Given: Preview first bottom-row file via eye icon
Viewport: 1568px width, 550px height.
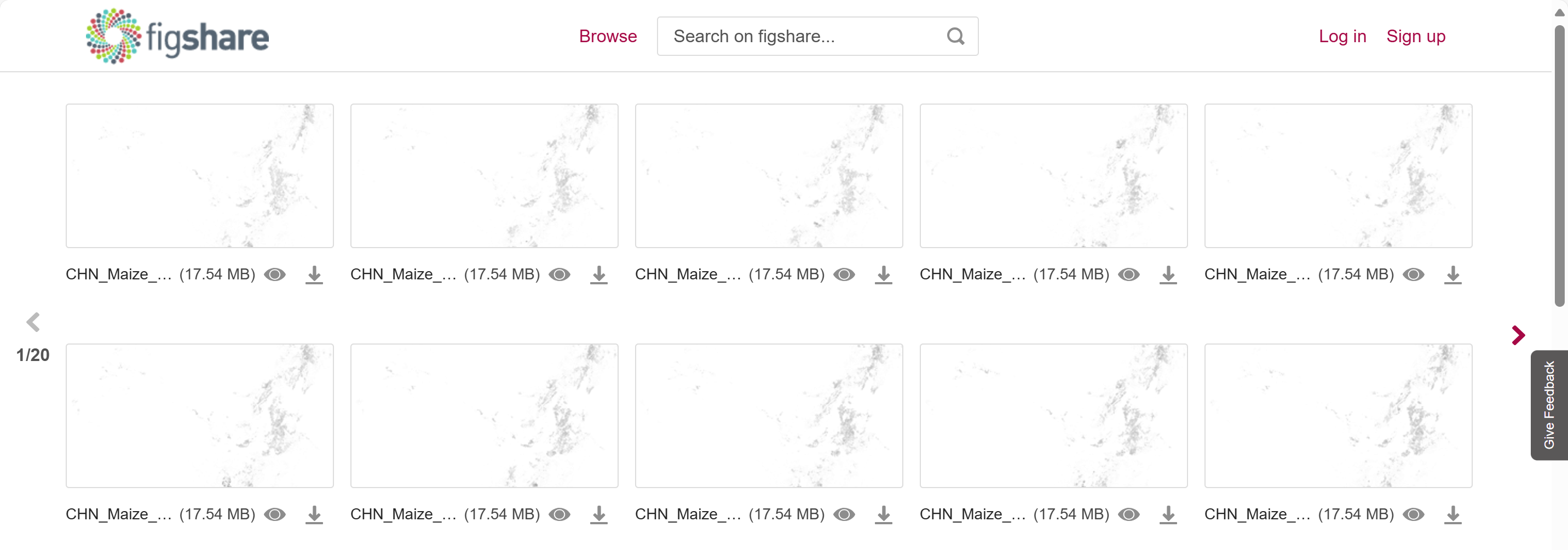Looking at the screenshot, I should [x=275, y=515].
